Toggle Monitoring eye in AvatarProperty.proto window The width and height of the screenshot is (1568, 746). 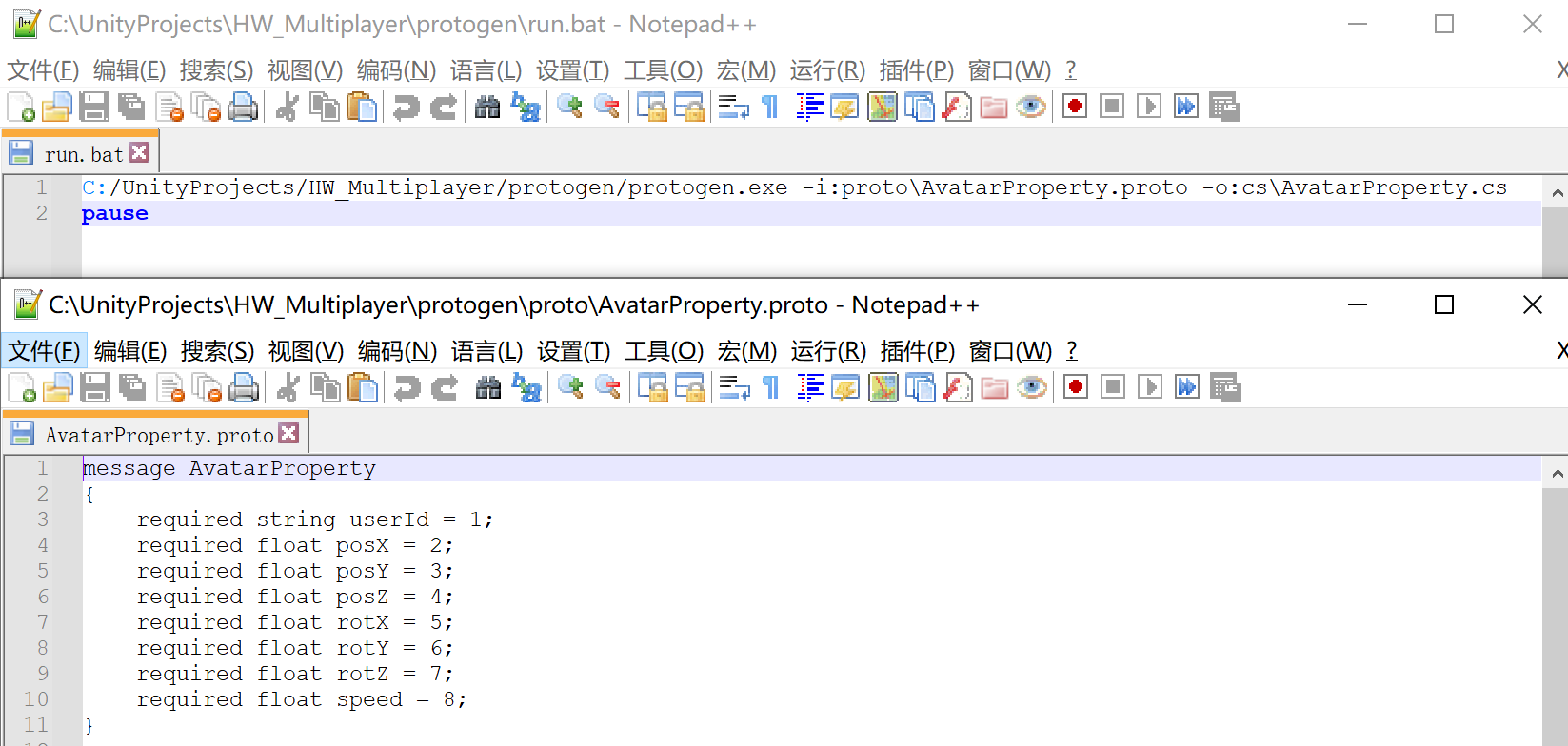click(x=1032, y=387)
